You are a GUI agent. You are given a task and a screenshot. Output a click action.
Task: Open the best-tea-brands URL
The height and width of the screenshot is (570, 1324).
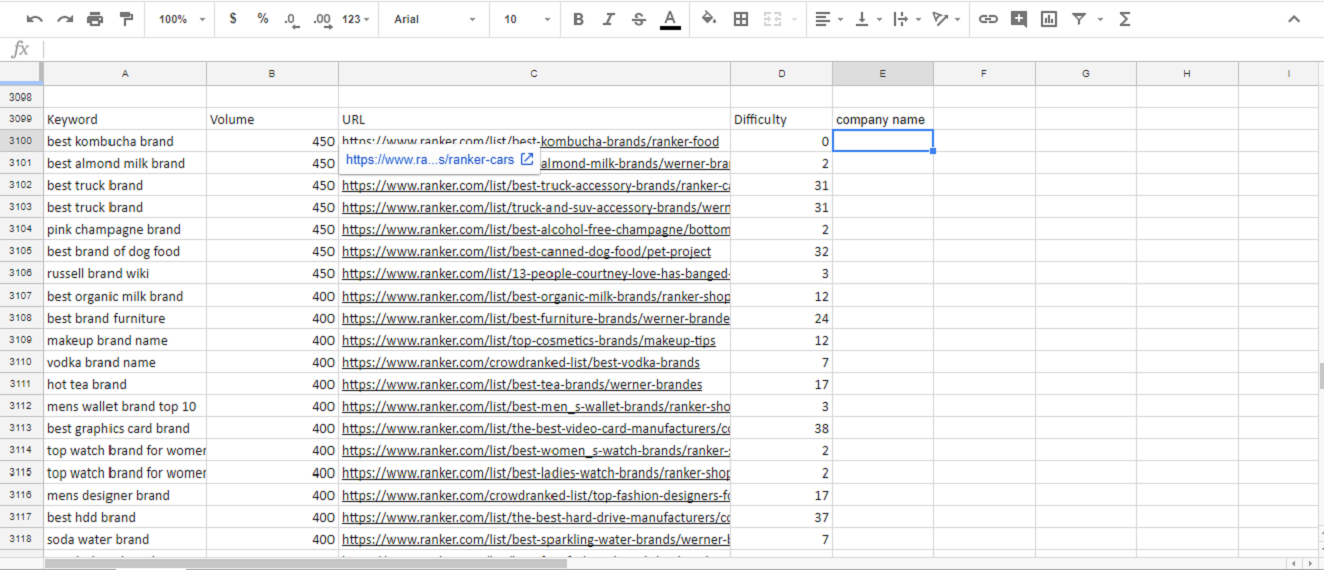pyautogui.click(x=522, y=384)
